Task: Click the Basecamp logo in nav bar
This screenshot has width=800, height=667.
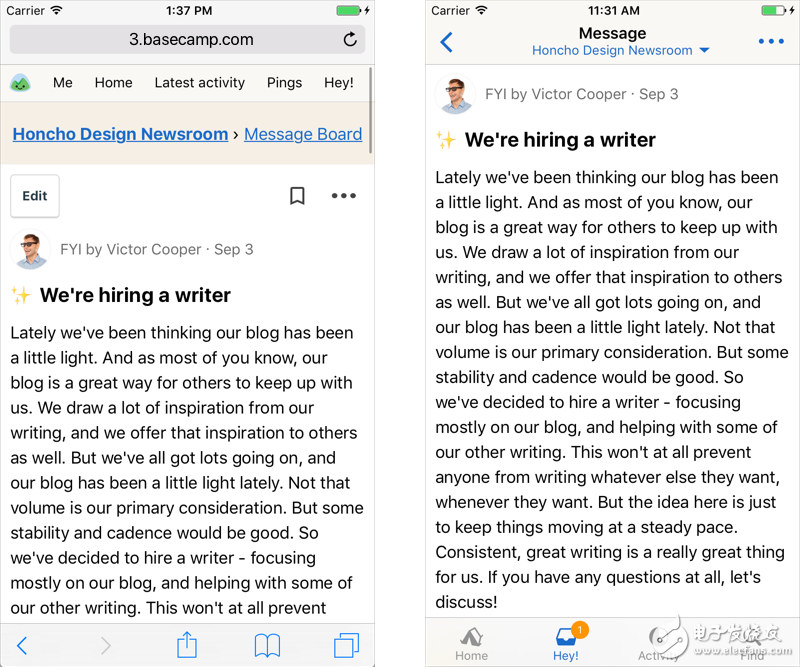Action: click(20, 83)
